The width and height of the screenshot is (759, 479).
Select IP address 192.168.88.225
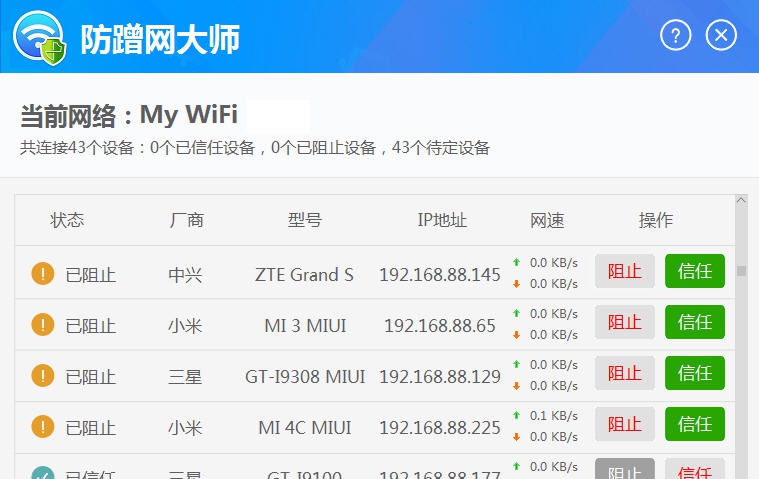click(x=440, y=428)
